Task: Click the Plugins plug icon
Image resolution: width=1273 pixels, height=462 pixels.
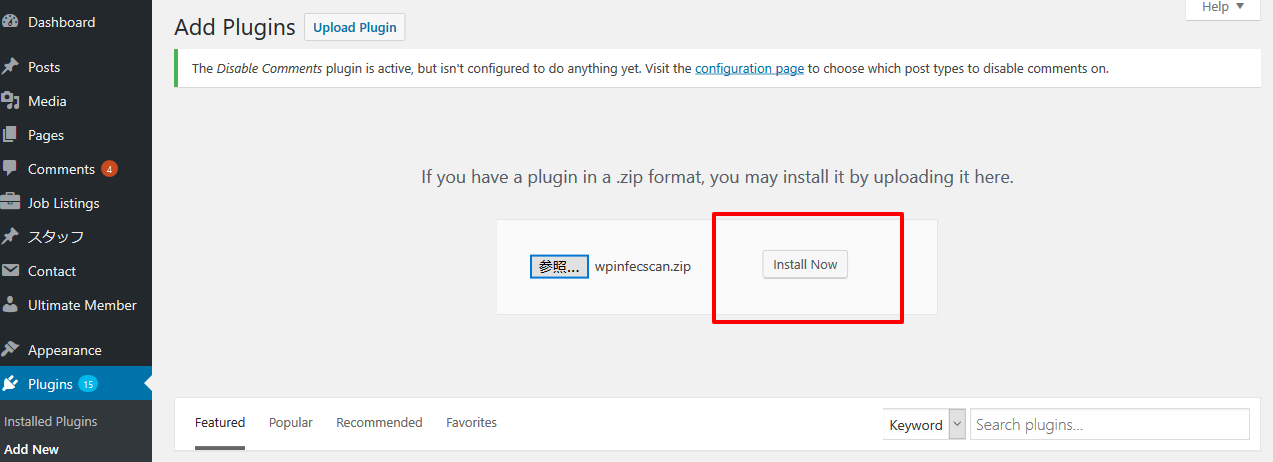Action: pos(10,384)
